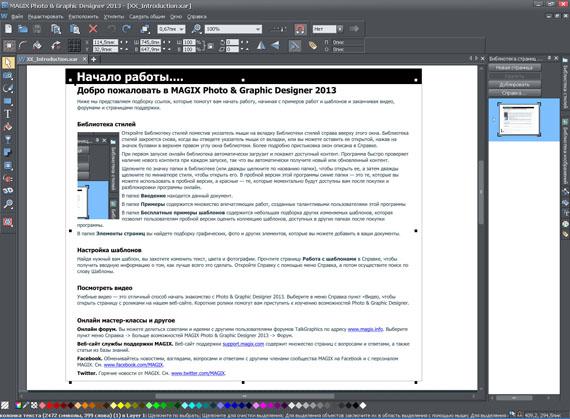Image resolution: width=570 pixels, height=419 pixels.
Task: Open the Окно menu
Action: (176, 17)
